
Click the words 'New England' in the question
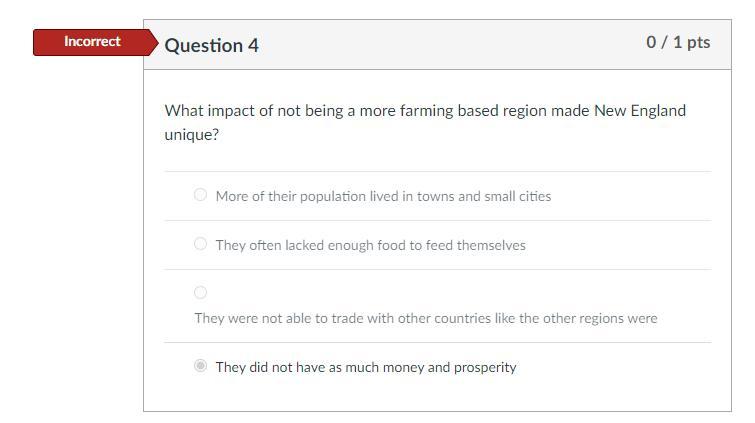pos(640,111)
